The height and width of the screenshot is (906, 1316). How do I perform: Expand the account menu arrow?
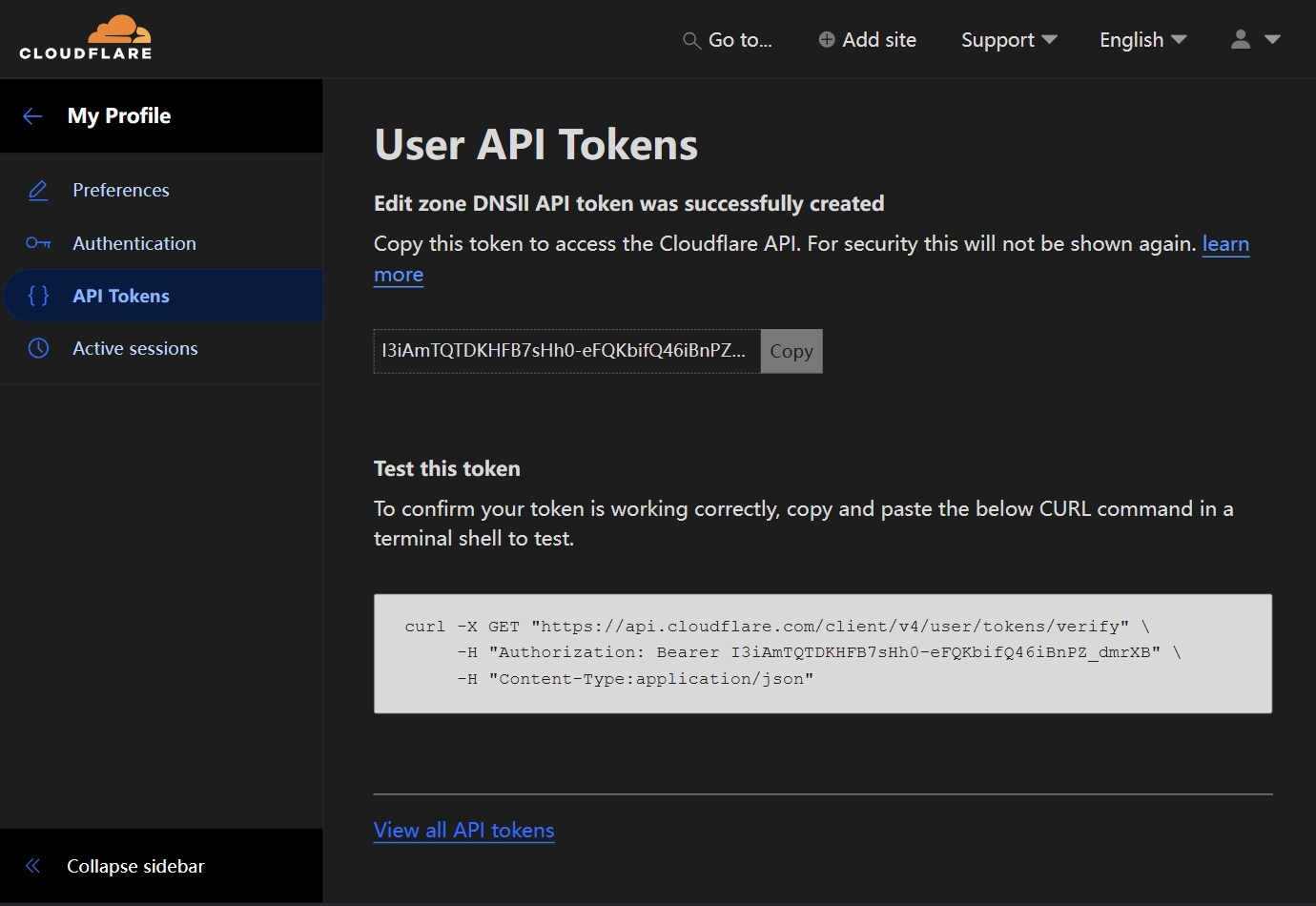1272,39
